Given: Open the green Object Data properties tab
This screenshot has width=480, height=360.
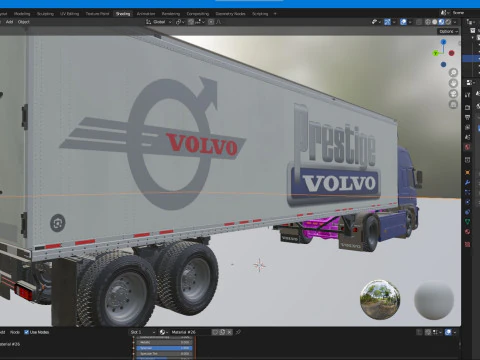Looking at the screenshot, I should click(467, 221).
